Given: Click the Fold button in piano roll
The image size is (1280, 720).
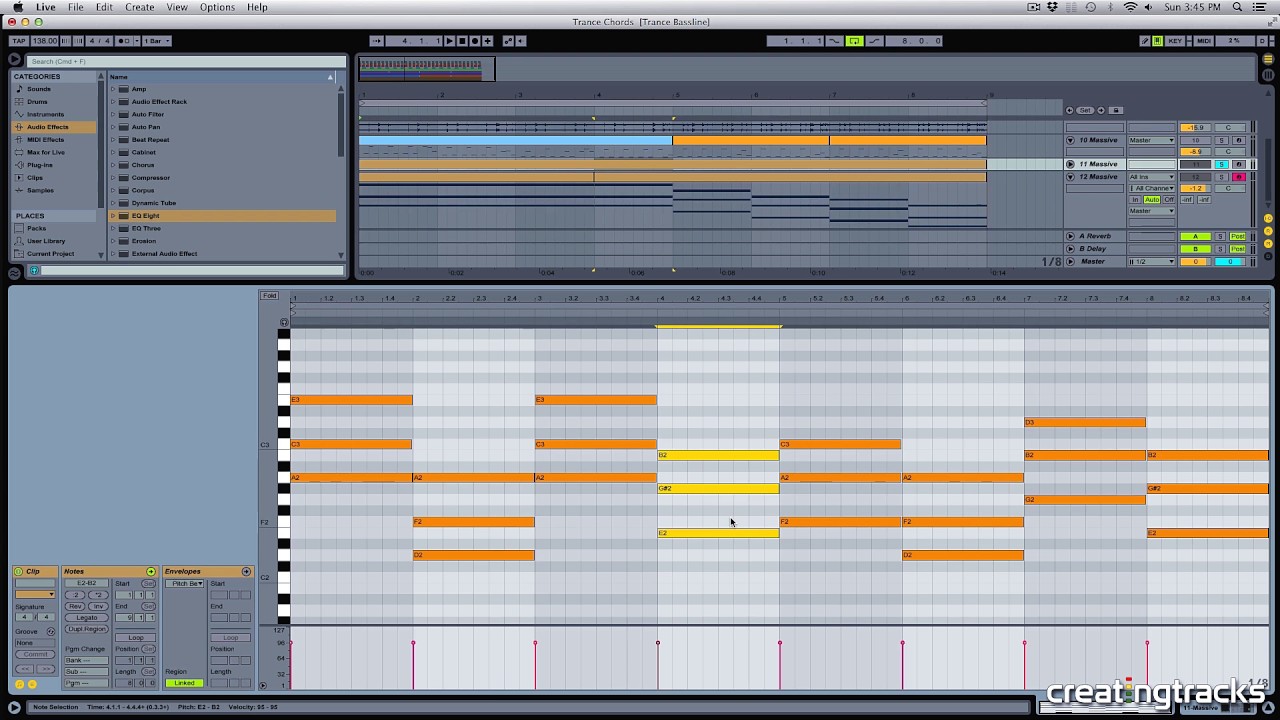Looking at the screenshot, I should point(269,296).
